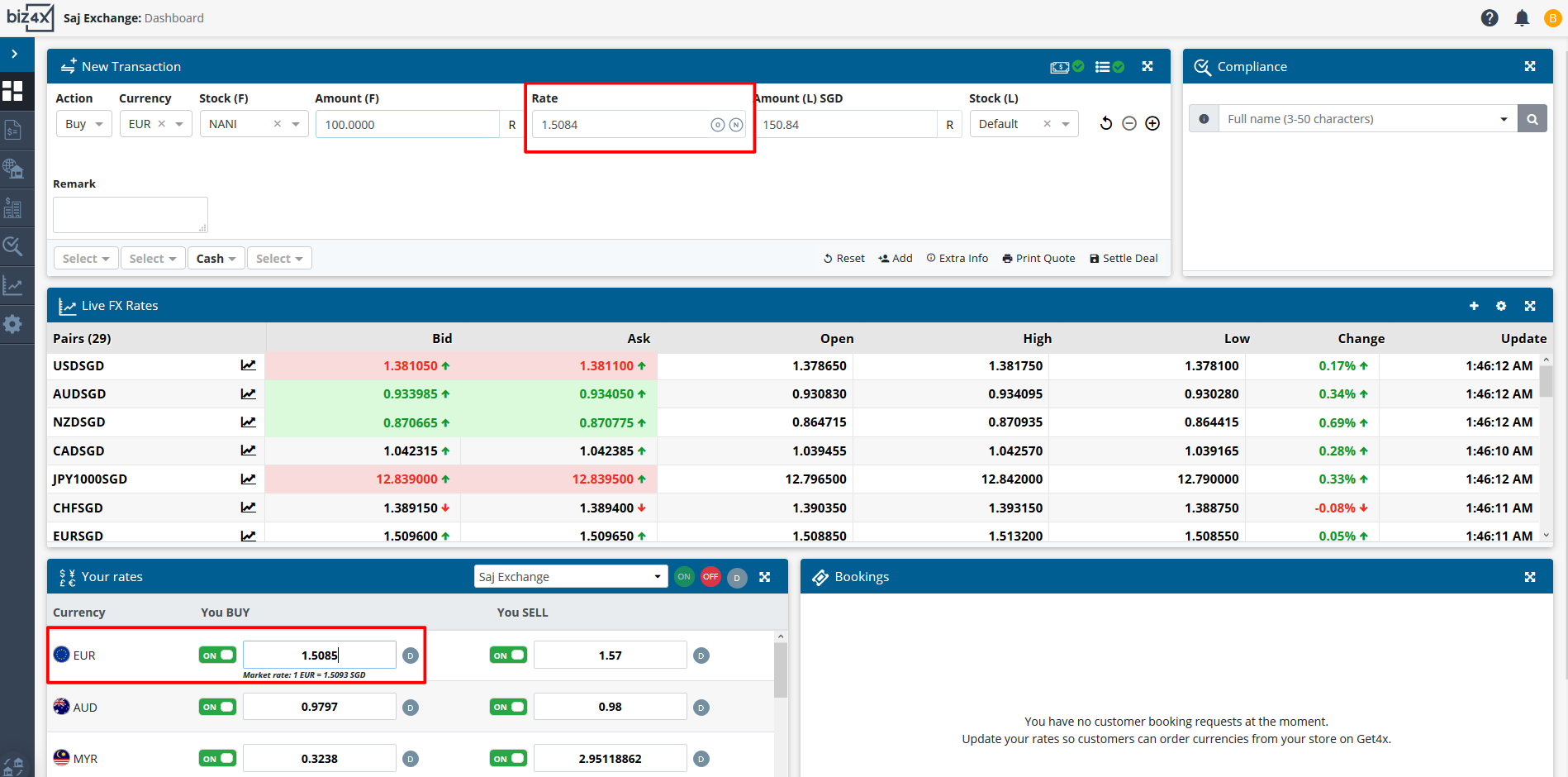This screenshot has width=1568, height=777.
Task: Add a pair with plus icon in Live FX Rates
Action: [1474, 306]
